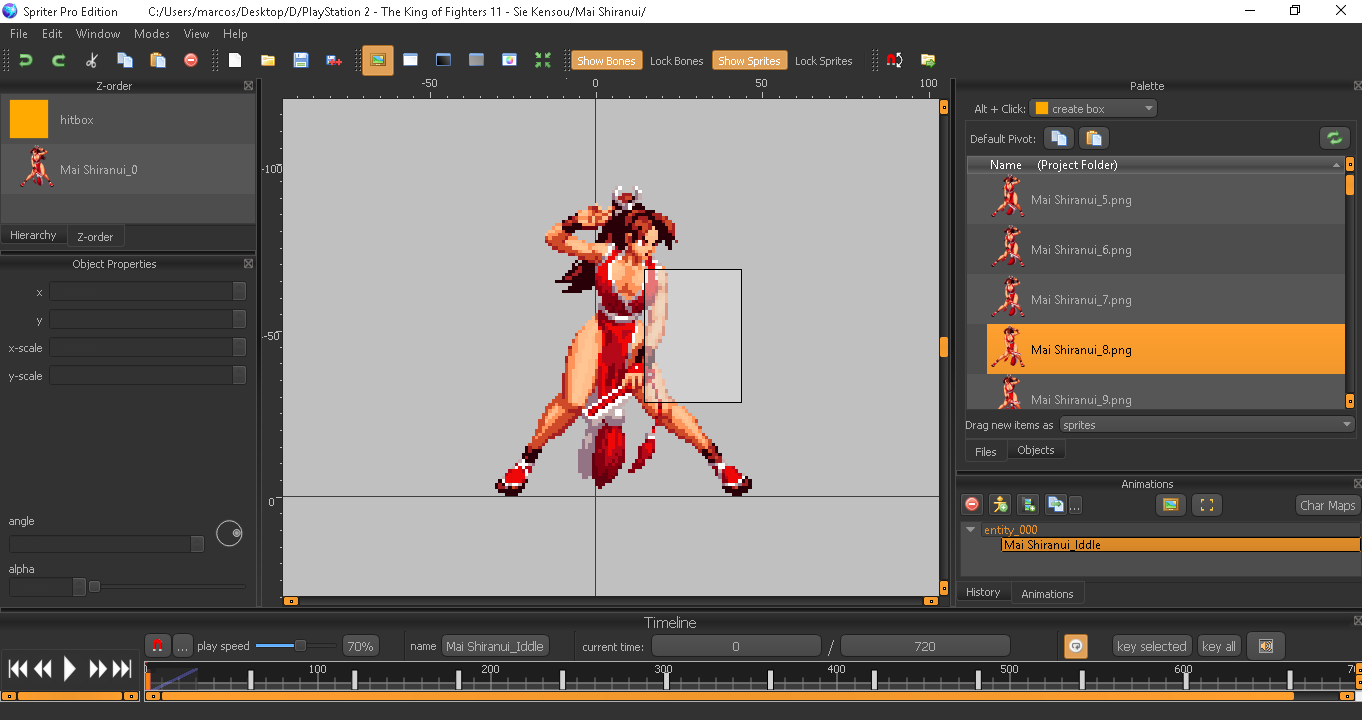Toggle the orange loop button in timeline
The image size is (1362, 720).
tap(1076, 646)
